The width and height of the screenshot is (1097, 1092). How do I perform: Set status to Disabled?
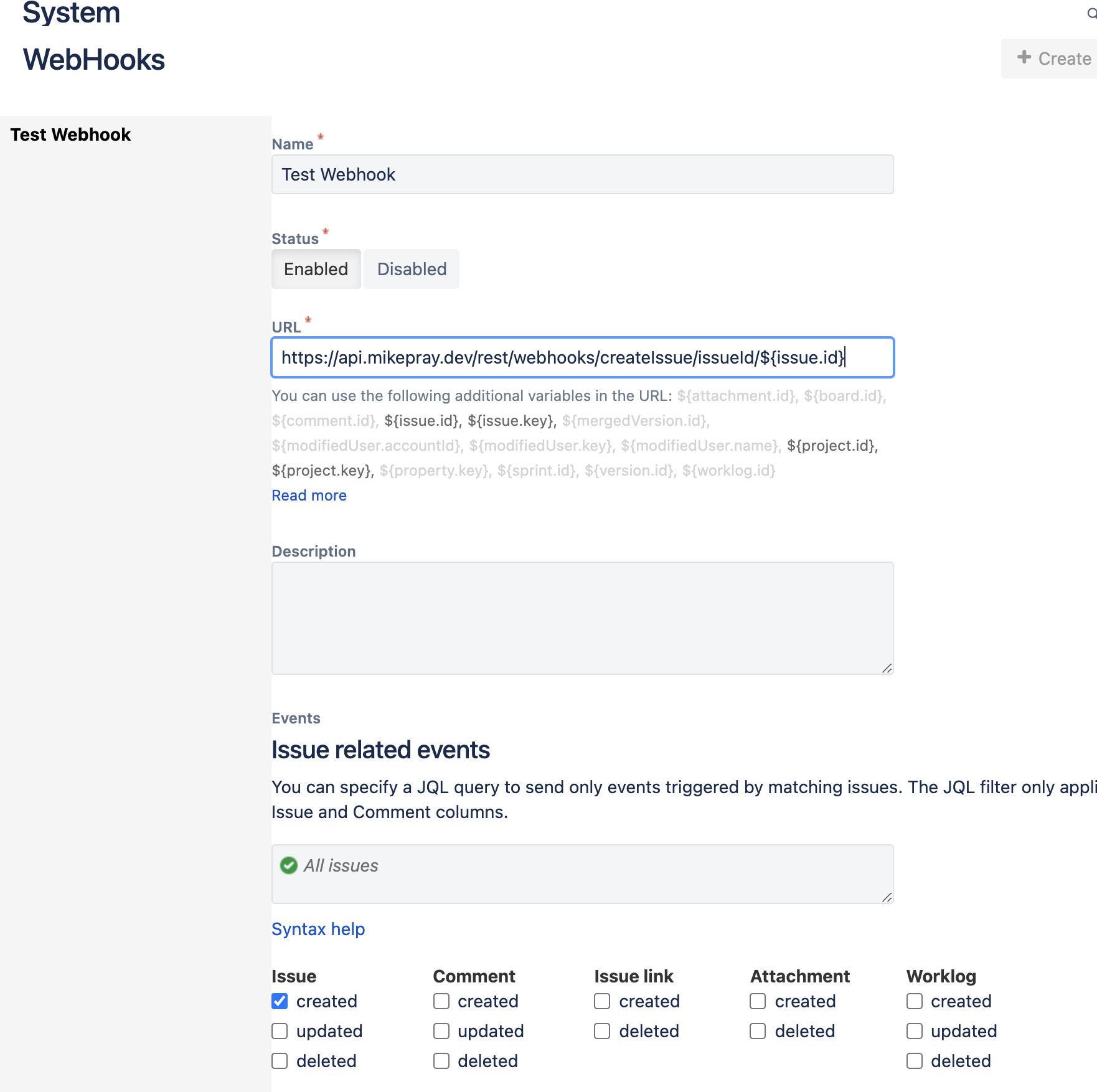tap(412, 269)
